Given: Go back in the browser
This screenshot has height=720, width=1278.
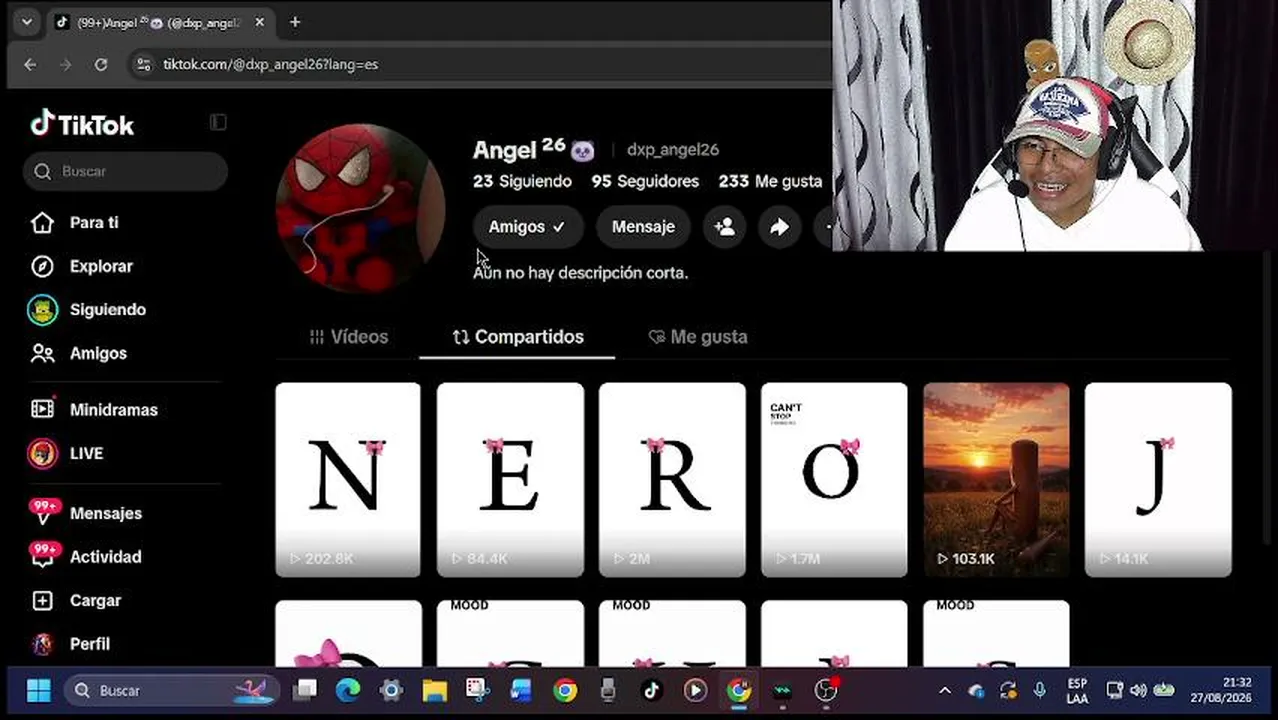Looking at the screenshot, I should pos(30,64).
